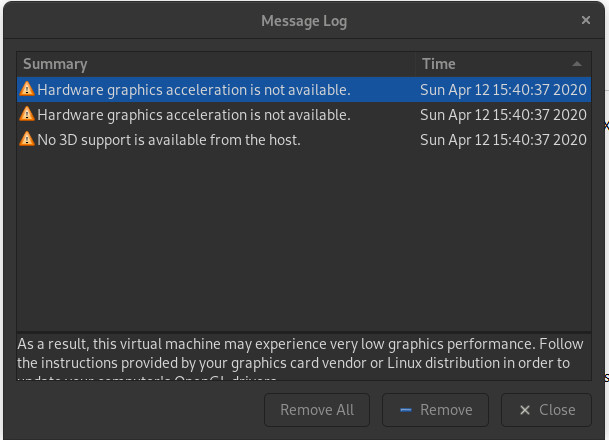609x440 pixels.
Task: Sort by the Summary column header
Action: tap(216, 64)
